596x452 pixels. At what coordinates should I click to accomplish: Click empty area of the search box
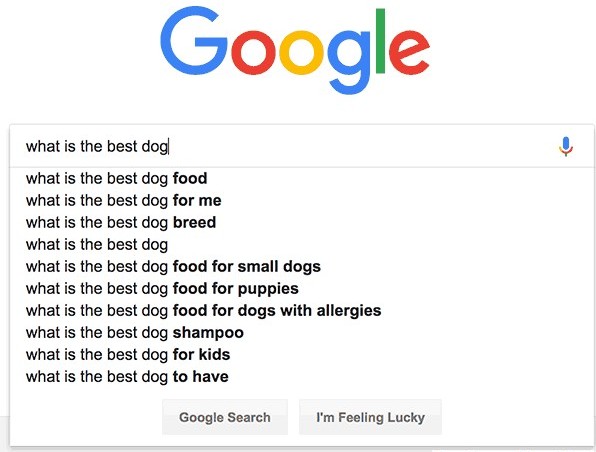[361, 146]
